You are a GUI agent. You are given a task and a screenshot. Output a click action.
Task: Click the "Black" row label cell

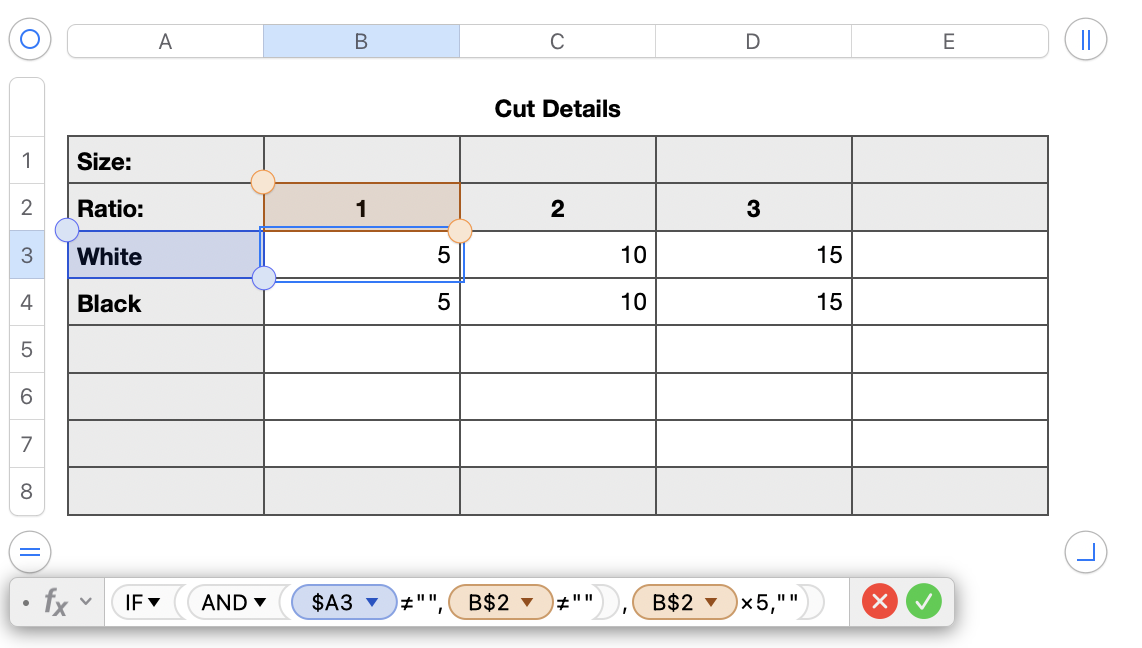coord(165,303)
